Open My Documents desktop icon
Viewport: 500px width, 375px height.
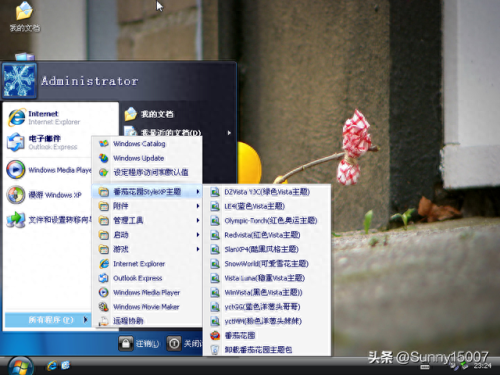24,16
